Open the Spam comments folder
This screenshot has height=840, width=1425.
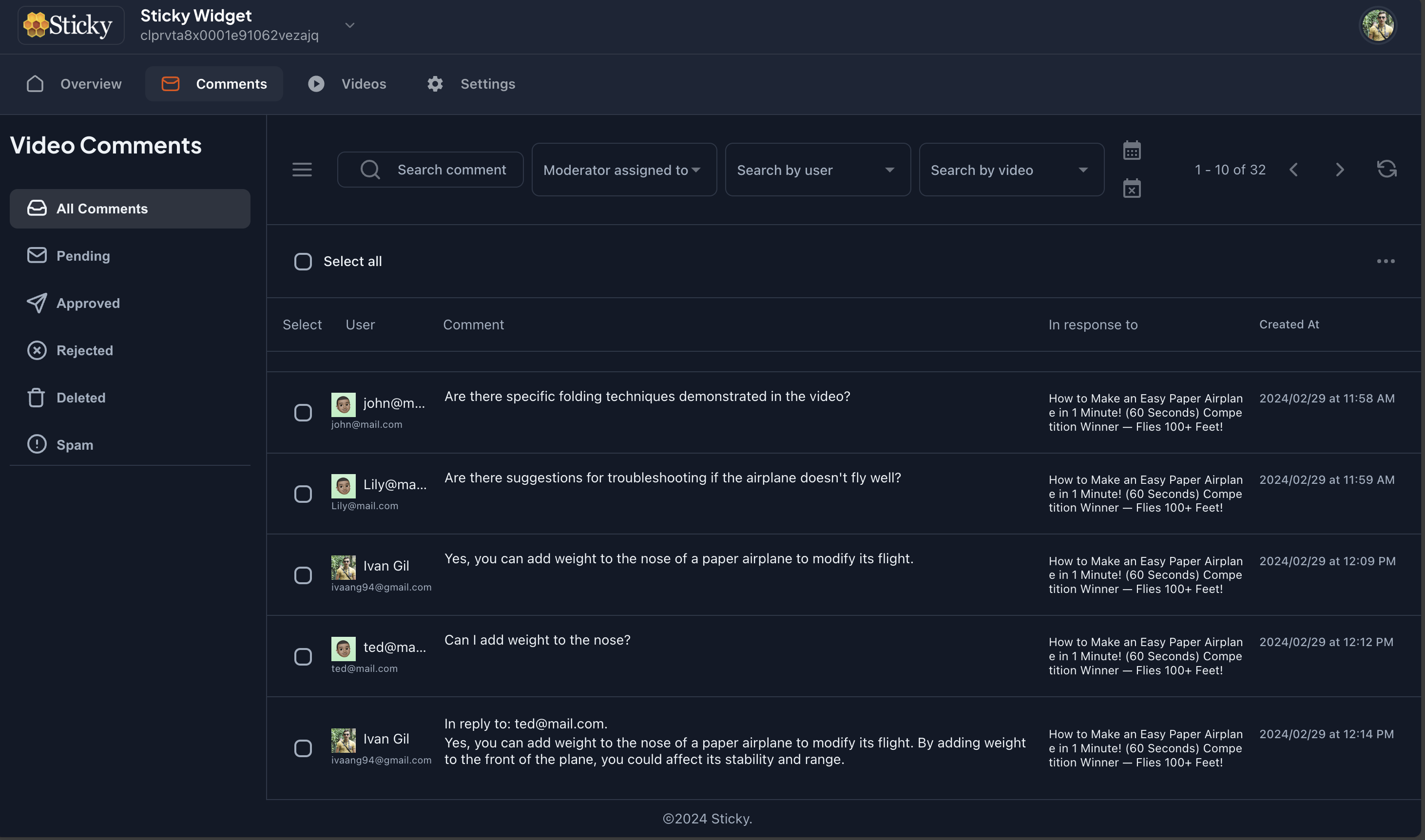(75, 445)
